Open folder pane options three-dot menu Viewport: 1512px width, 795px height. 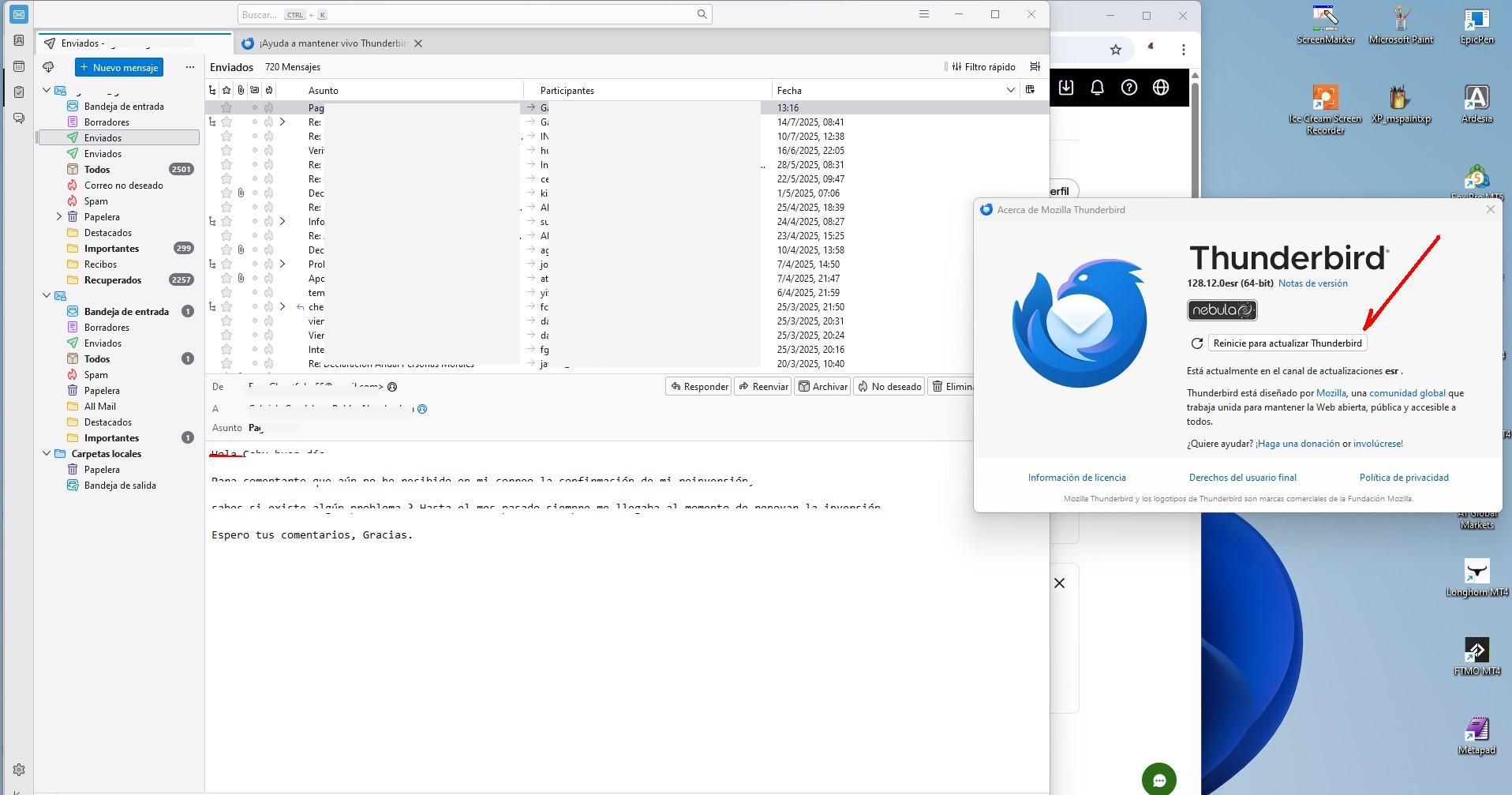coord(189,67)
